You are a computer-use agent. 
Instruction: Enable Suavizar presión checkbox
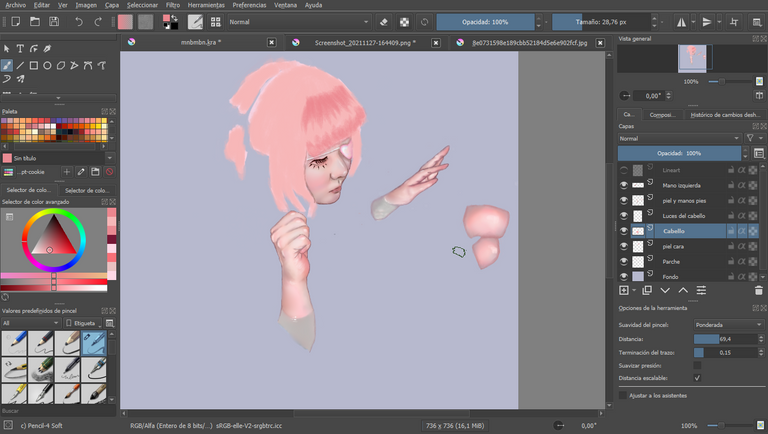tap(697, 365)
